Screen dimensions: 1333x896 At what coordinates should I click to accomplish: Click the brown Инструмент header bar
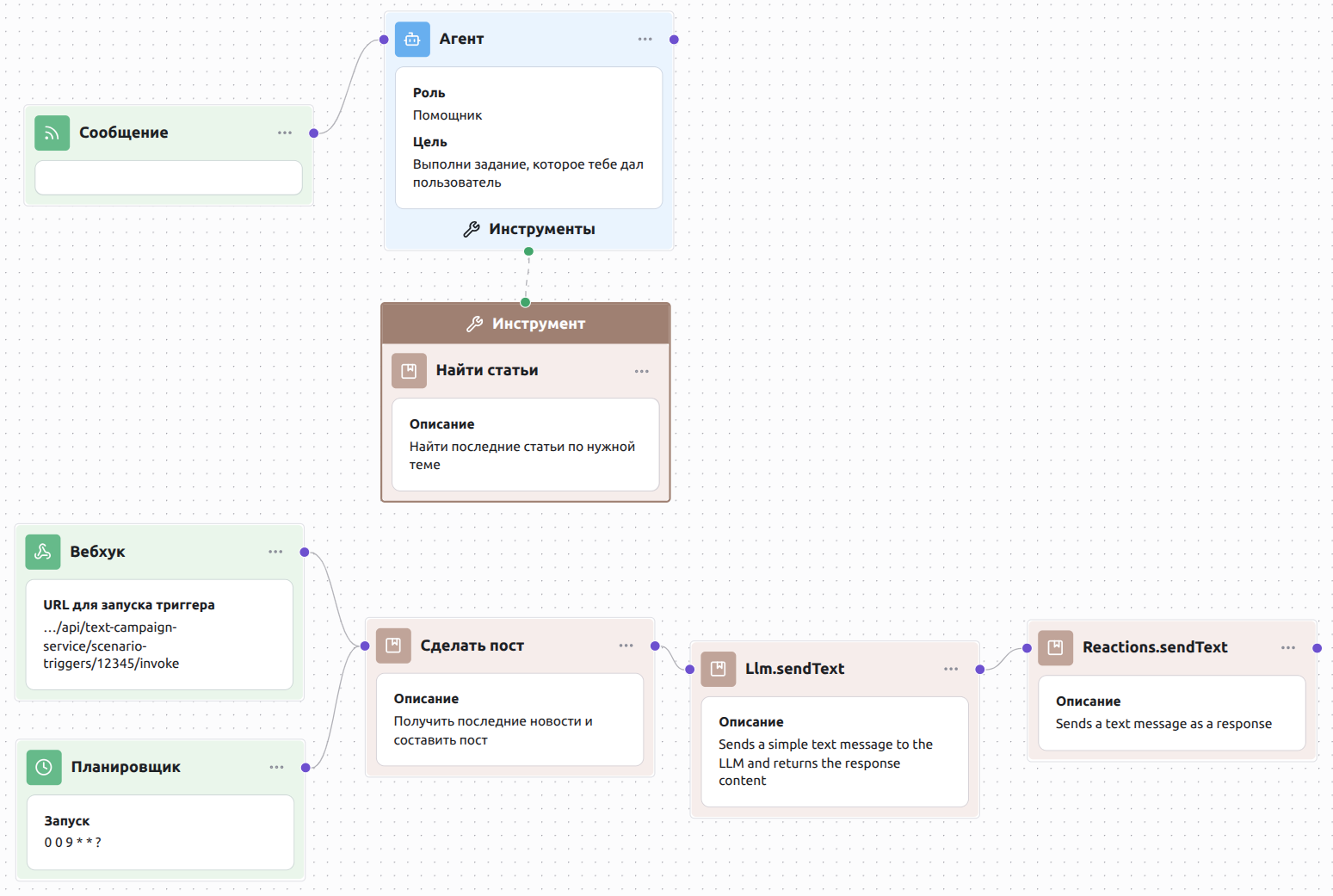(x=526, y=324)
